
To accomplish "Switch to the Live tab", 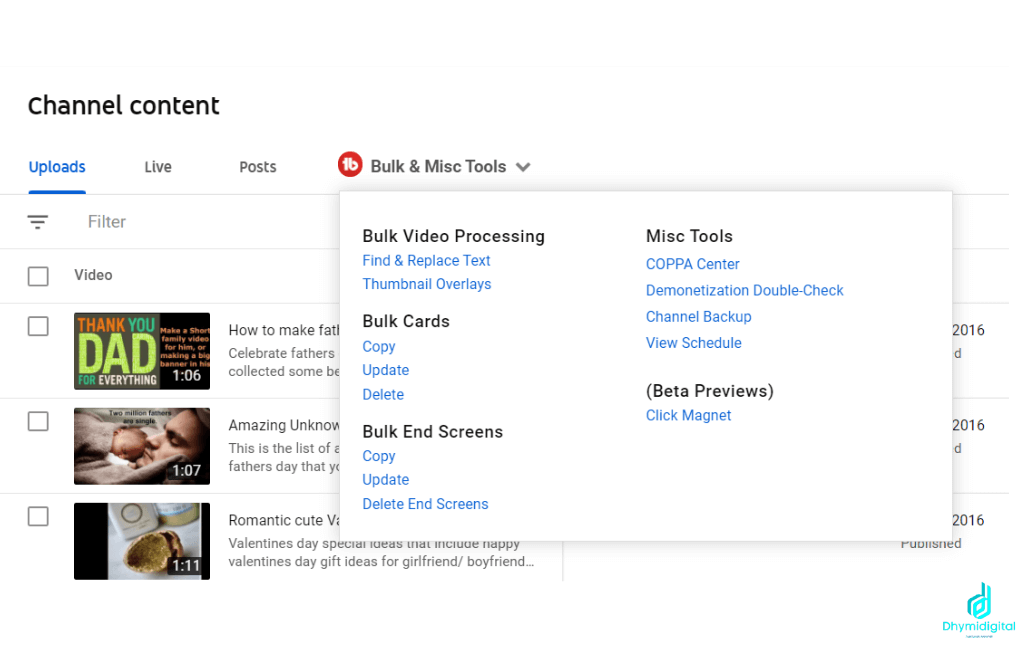I will pyautogui.click(x=158, y=167).
